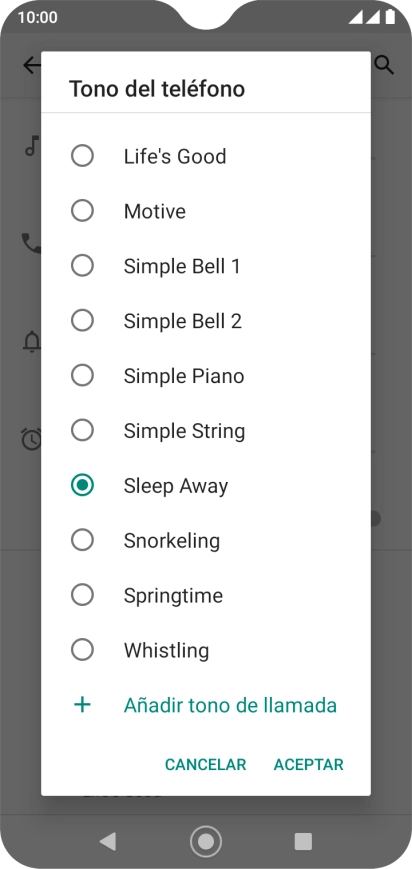Image resolution: width=412 pixels, height=869 pixels.
Task: Tap the back arrow icon behind dialog
Action: (32, 65)
